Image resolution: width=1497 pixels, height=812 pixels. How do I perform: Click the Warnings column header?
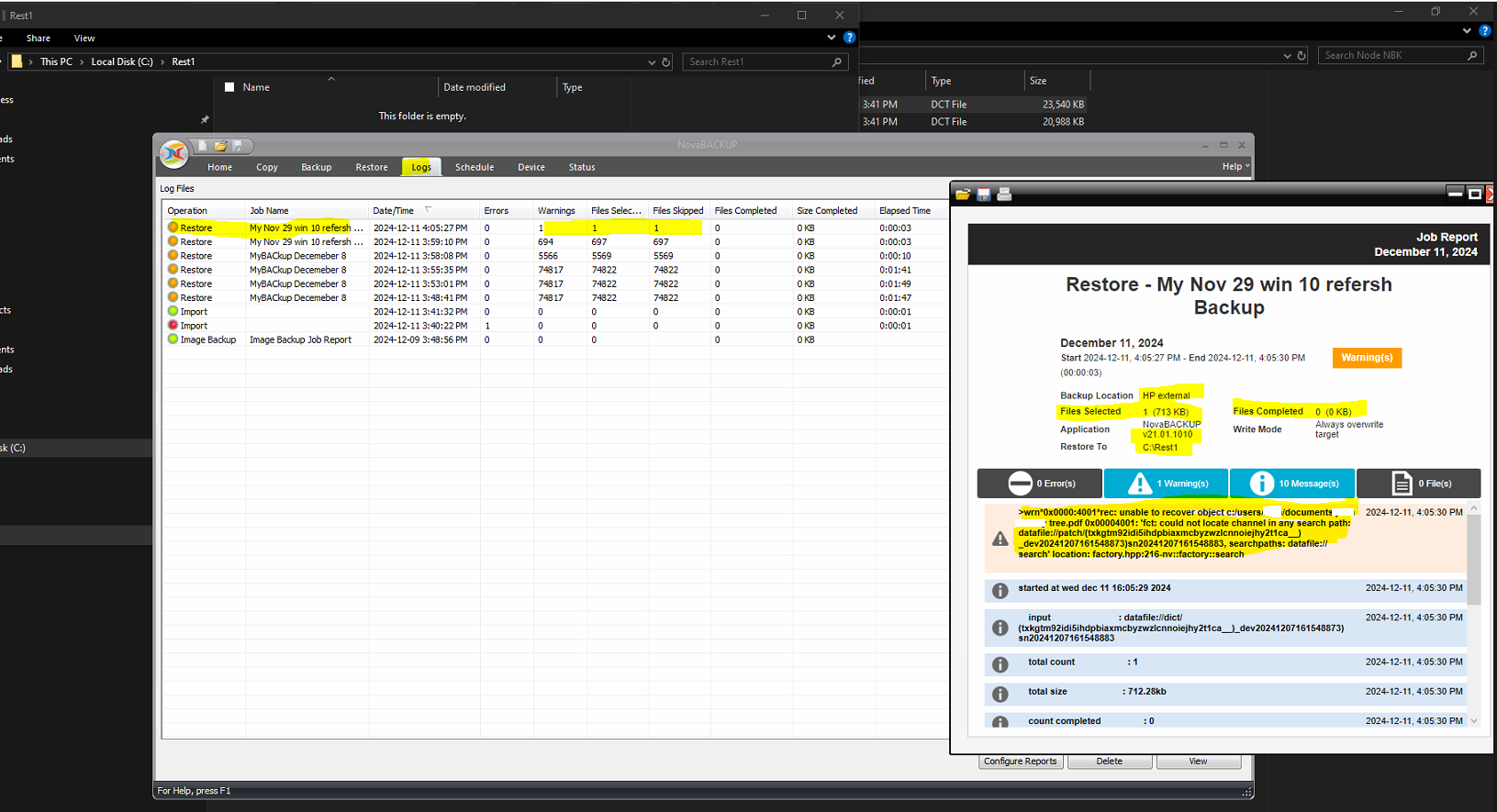pyautogui.click(x=560, y=211)
